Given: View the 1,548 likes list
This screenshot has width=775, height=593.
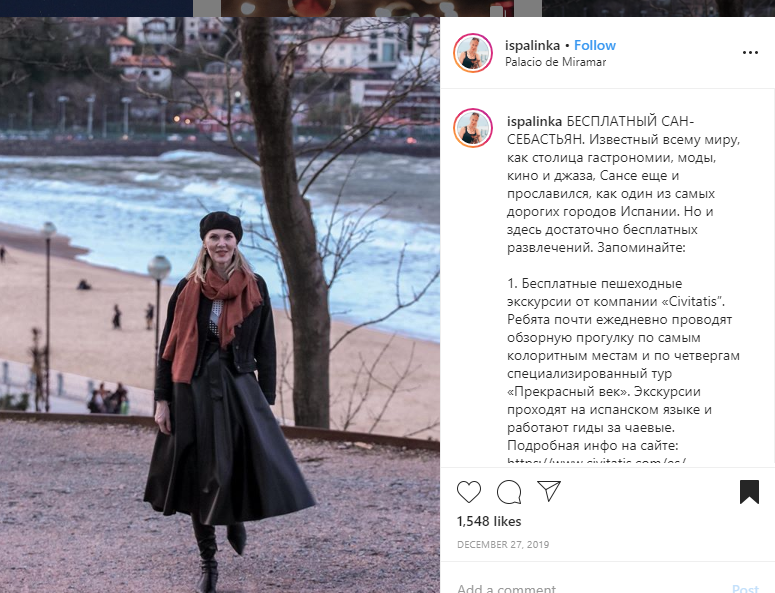Looking at the screenshot, I should pos(489,521).
